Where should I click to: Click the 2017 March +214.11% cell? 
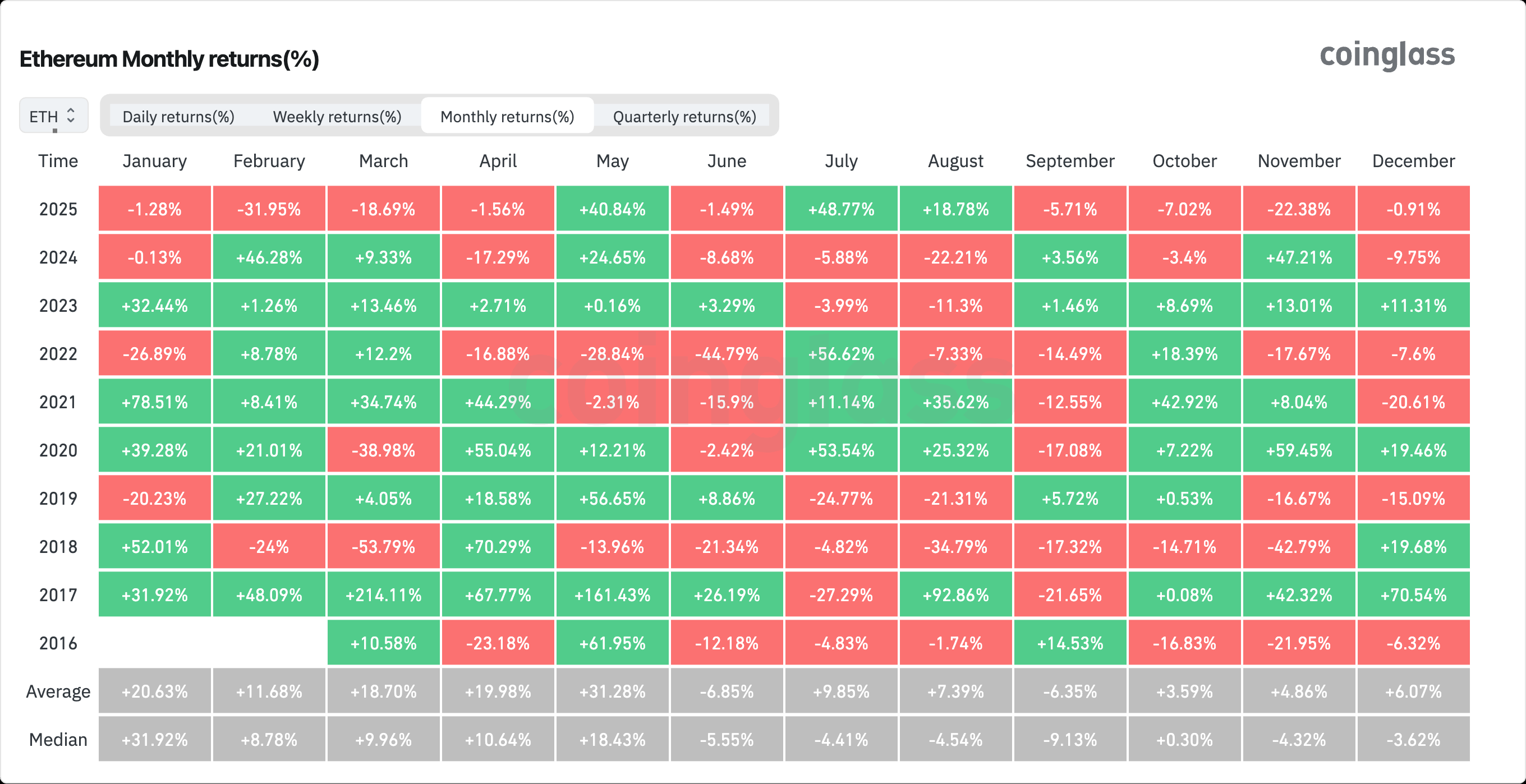coord(383,594)
